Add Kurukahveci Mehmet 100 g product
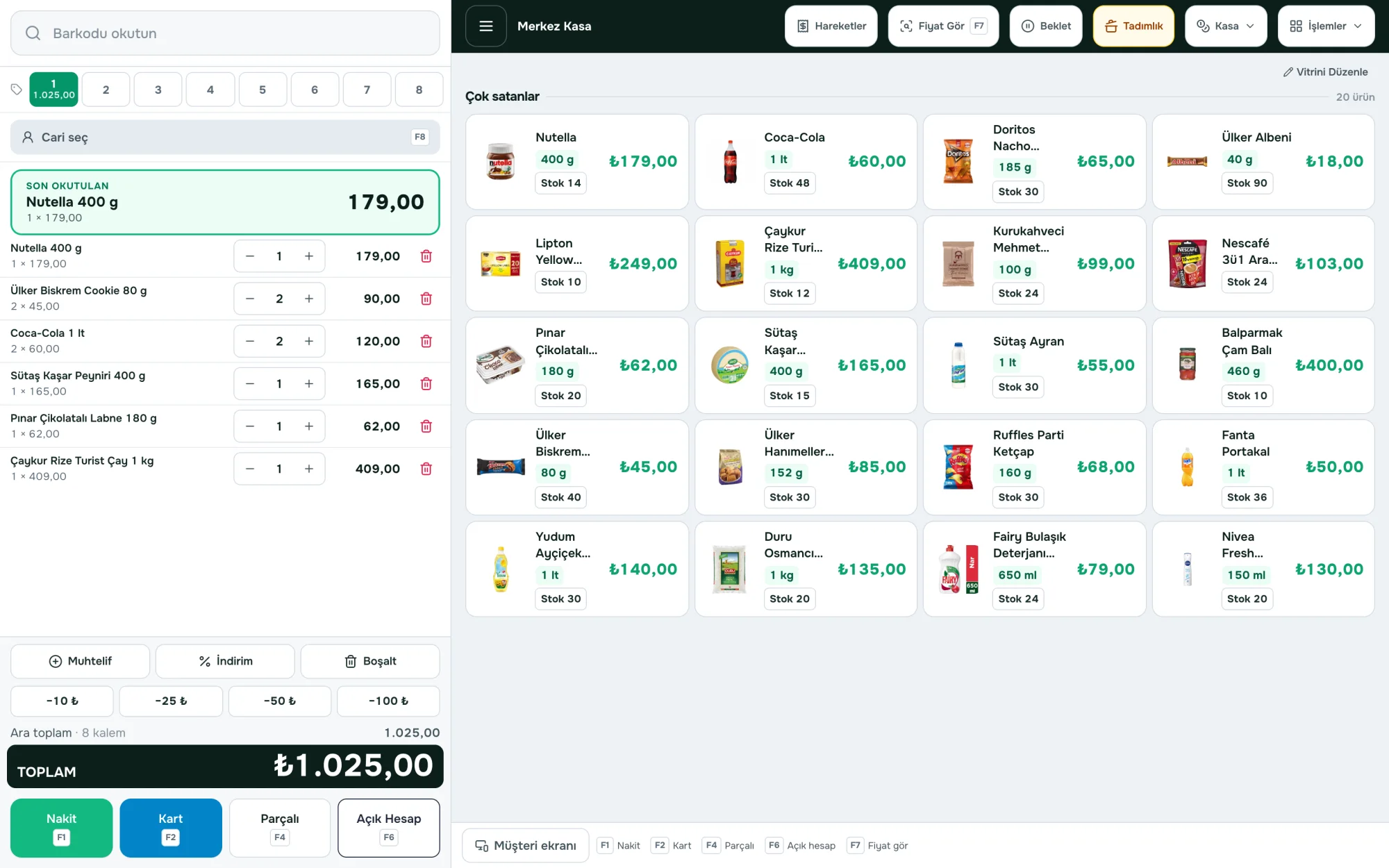 click(x=1034, y=263)
